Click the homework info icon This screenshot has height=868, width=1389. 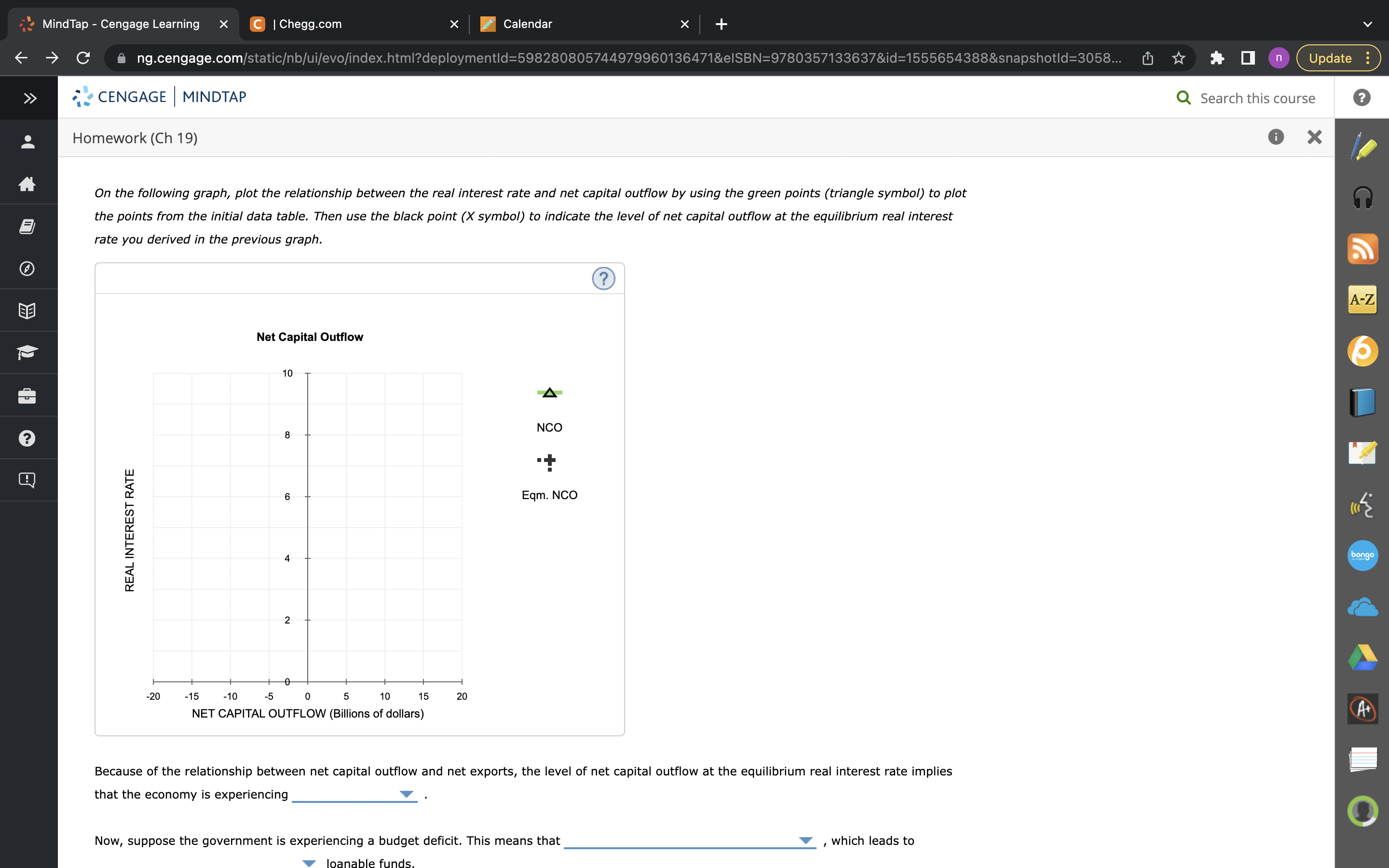coord(1275,137)
